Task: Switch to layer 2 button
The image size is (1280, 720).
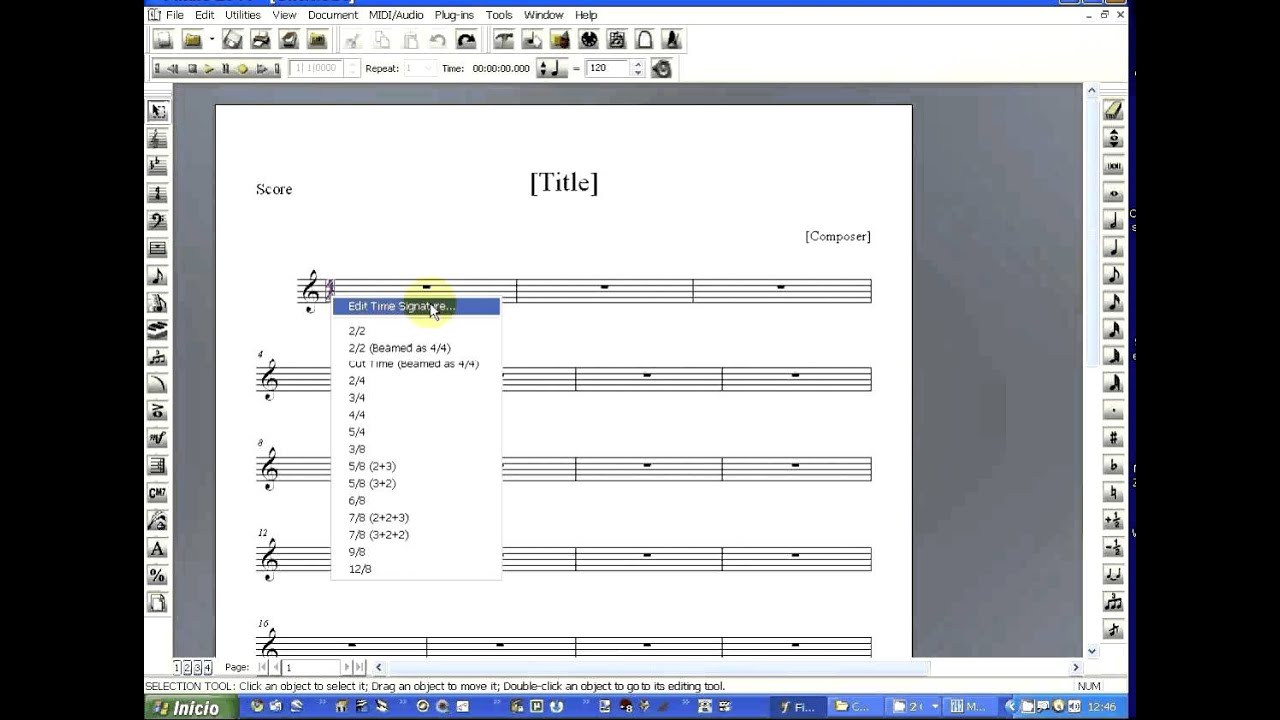Action: click(x=187, y=668)
